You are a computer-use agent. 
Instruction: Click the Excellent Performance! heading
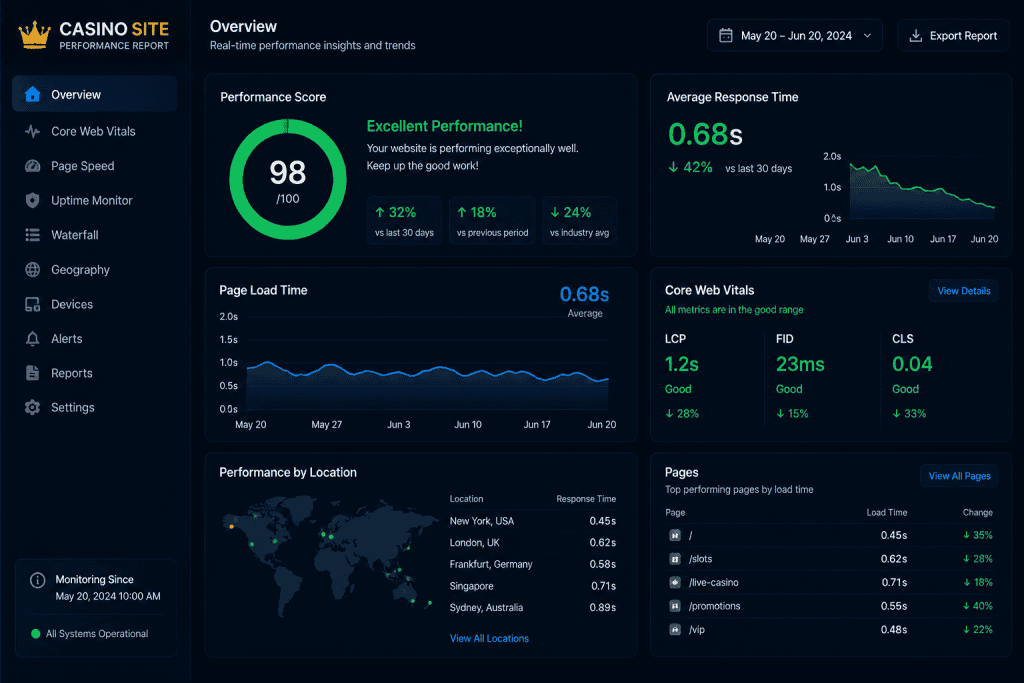click(x=444, y=126)
